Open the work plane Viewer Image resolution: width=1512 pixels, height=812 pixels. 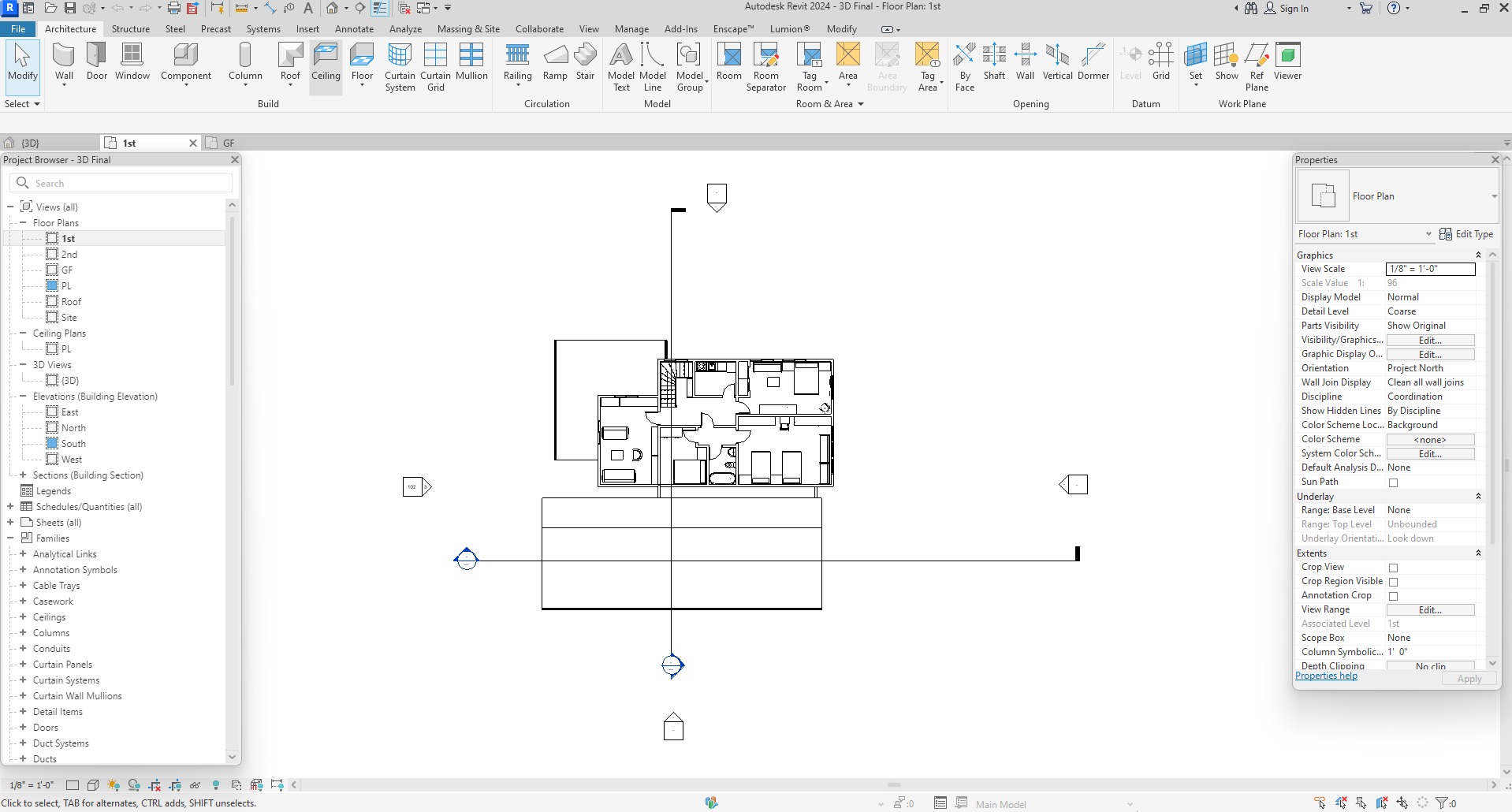point(1287,63)
